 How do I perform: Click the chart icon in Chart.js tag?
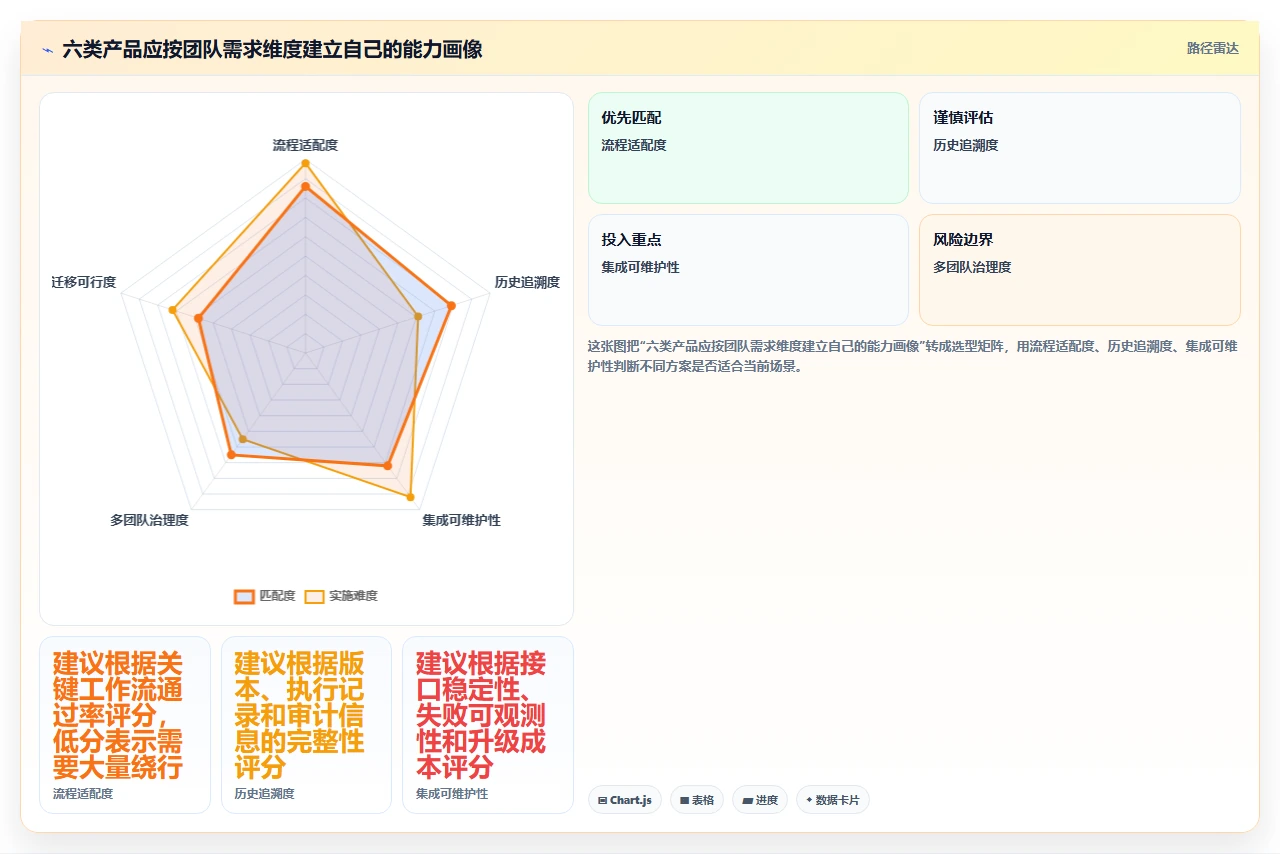pyautogui.click(x=602, y=800)
